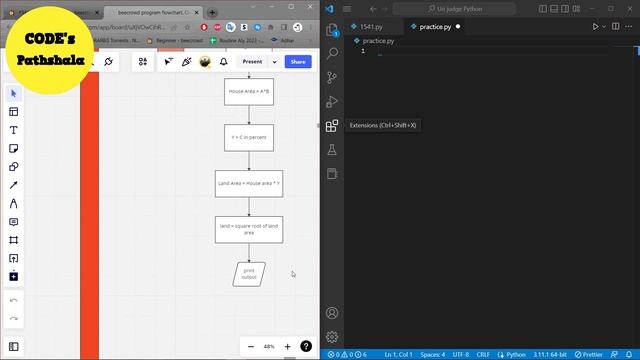Viewport: 640px width, 360px height.
Task: Click the Upload tool in Miro
Action: tap(13, 258)
